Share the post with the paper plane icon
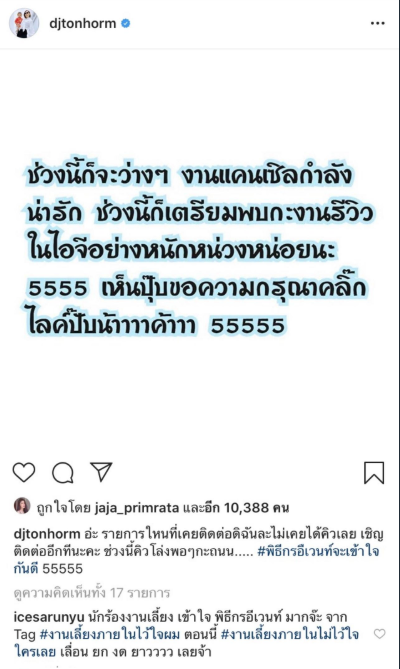The height and width of the screenshot is (669, 400). click(x=101, y=472)
